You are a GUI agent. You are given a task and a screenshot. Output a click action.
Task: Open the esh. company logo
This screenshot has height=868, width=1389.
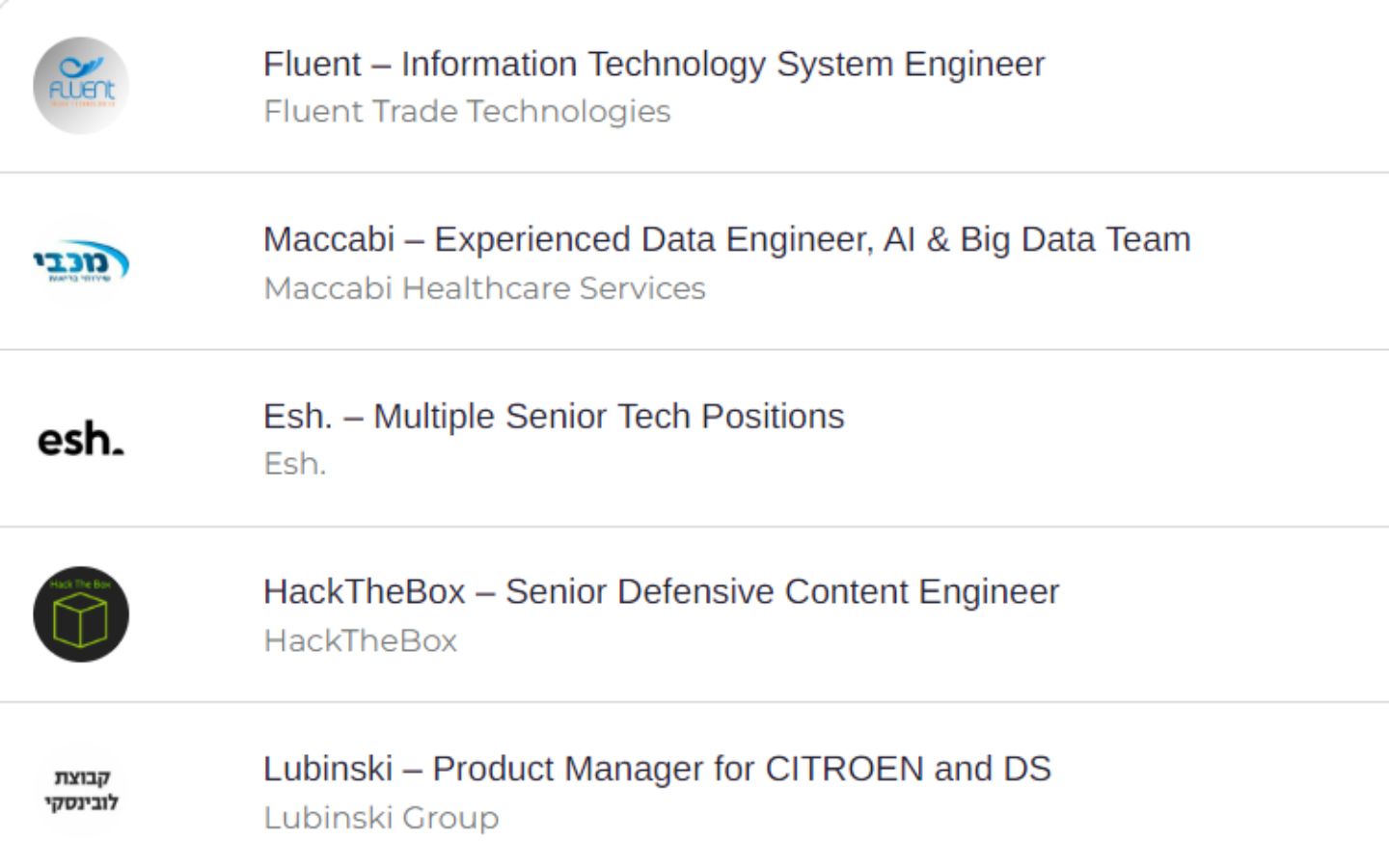[x=81, y=439]
